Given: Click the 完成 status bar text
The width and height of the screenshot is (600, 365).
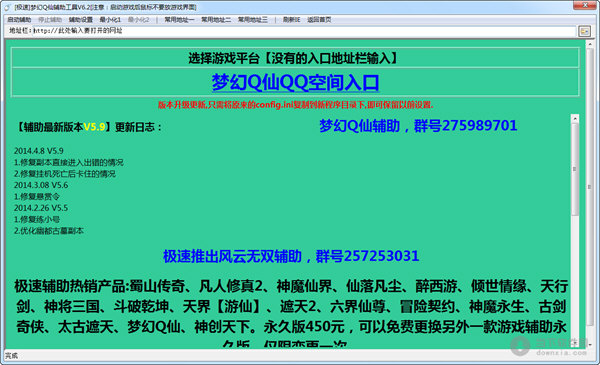Looking at the screenshot, I should click(11, 355).
